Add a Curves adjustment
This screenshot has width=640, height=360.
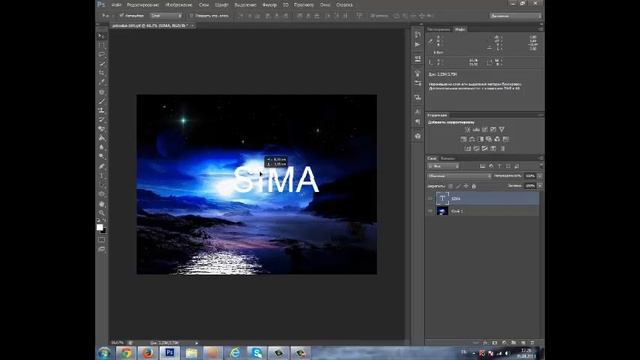tap(484, 129)
